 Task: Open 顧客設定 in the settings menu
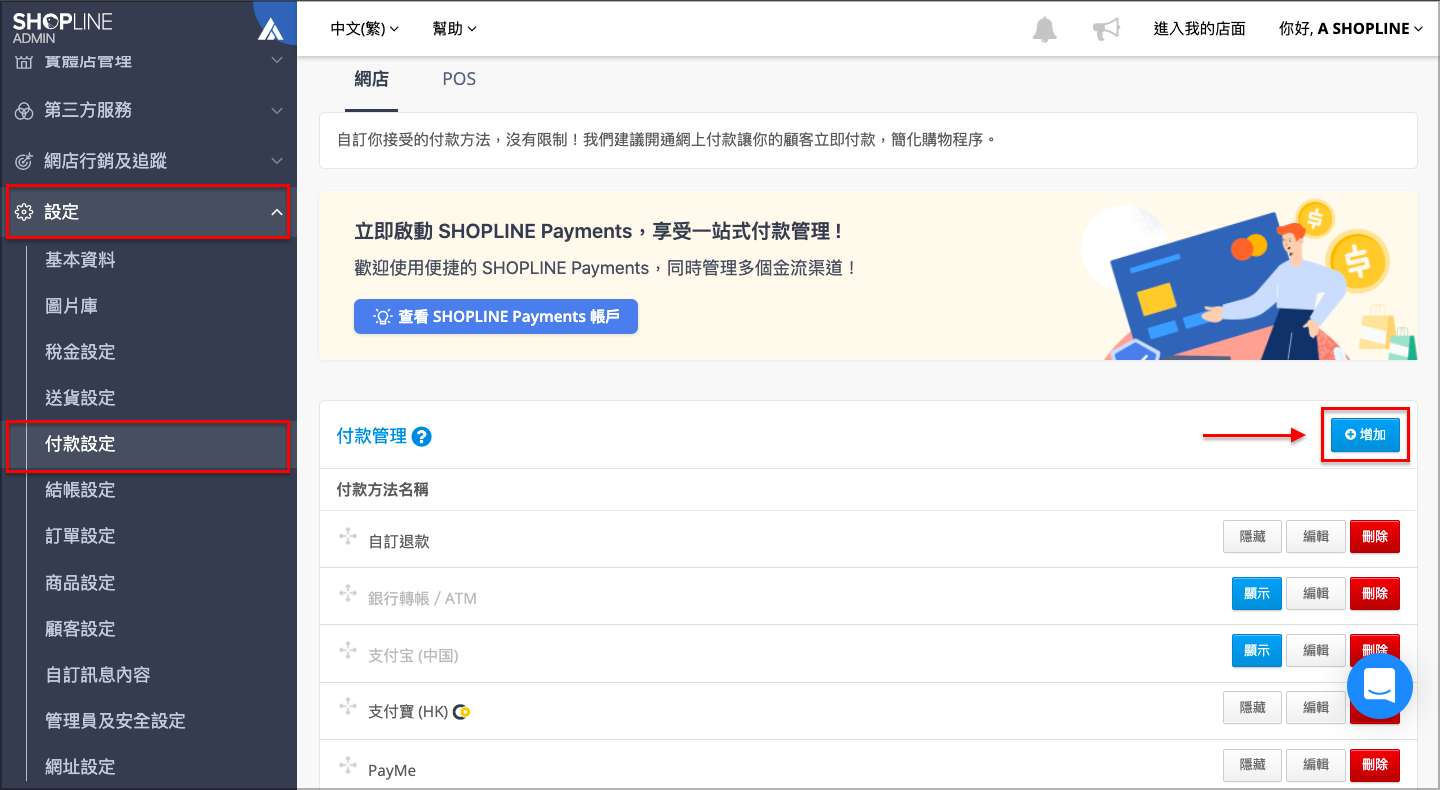pos(80,629)
